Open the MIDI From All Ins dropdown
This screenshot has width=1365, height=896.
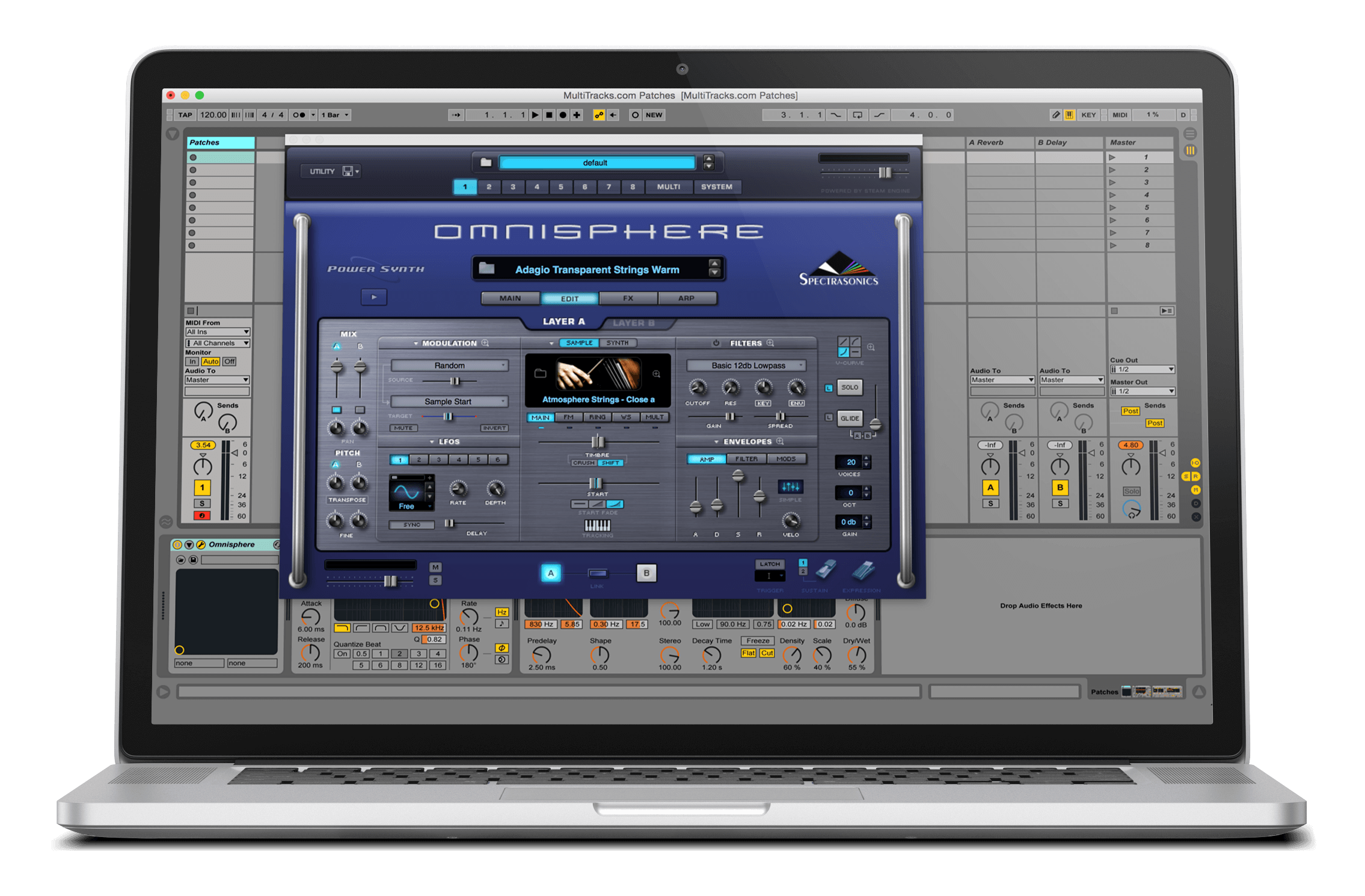218,331
